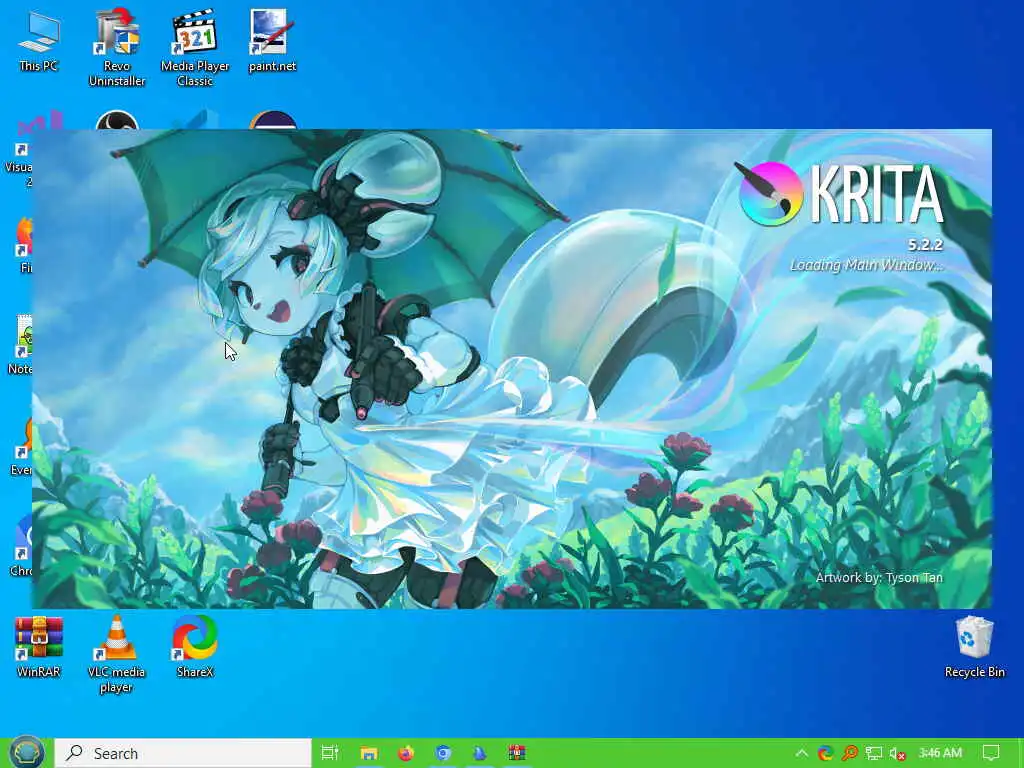Open the partially hidden Everything shortcut

(x=22, y=446)
